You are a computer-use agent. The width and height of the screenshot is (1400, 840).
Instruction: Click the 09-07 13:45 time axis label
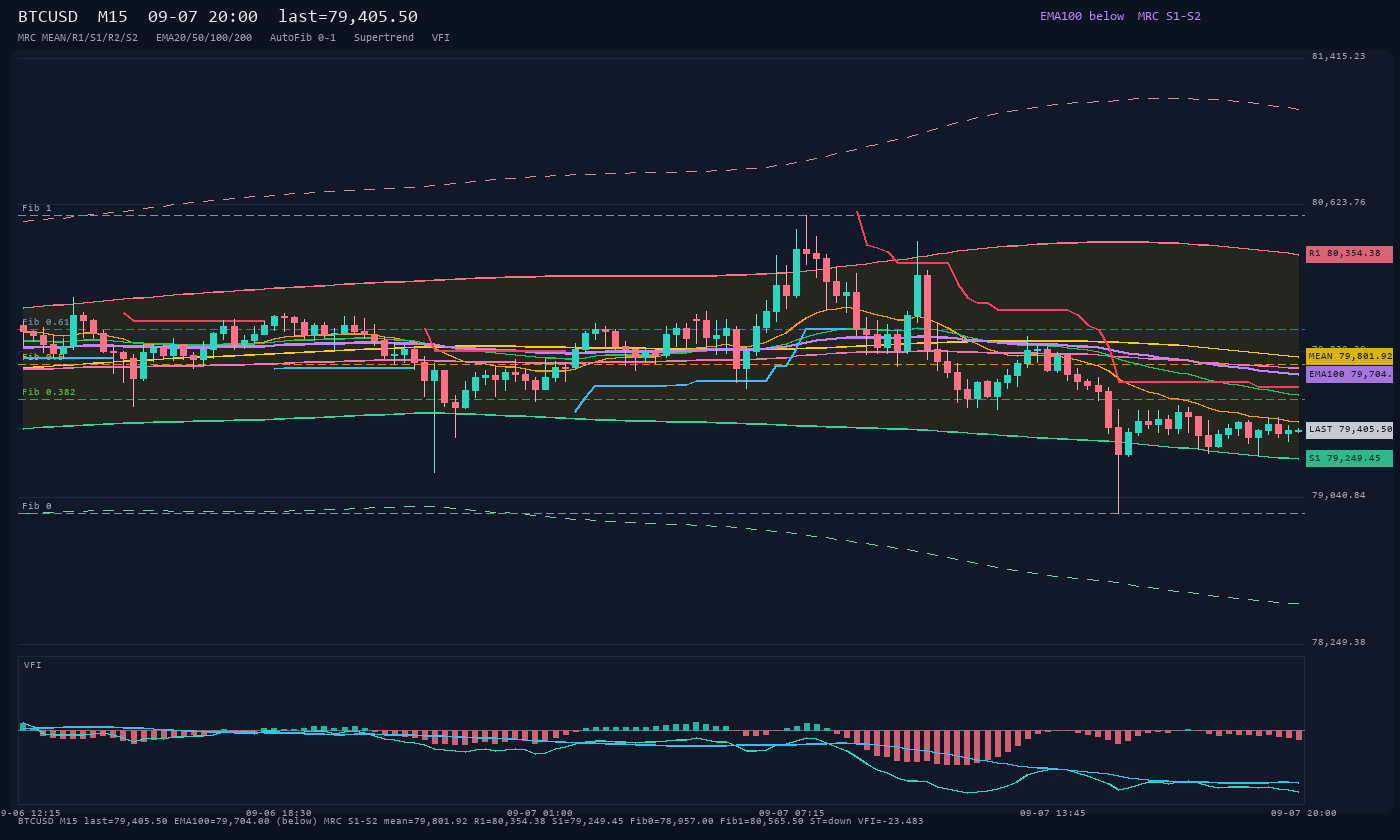pyautogui.click(x=1052, y=813)
